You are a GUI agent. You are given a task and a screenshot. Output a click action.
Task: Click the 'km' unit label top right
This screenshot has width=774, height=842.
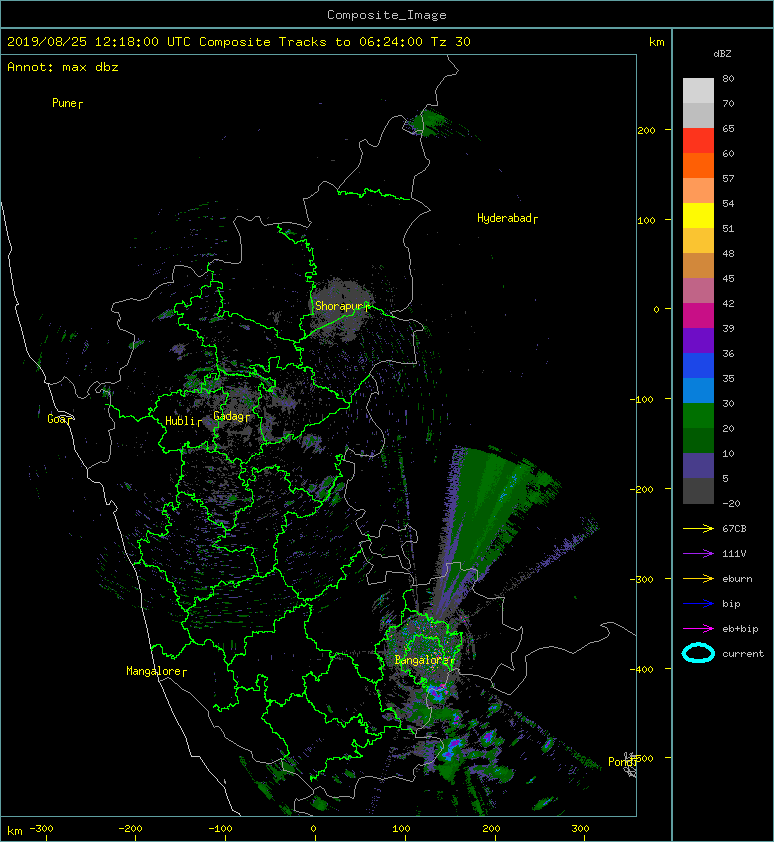pyautogui.click(x=656, y=42)
